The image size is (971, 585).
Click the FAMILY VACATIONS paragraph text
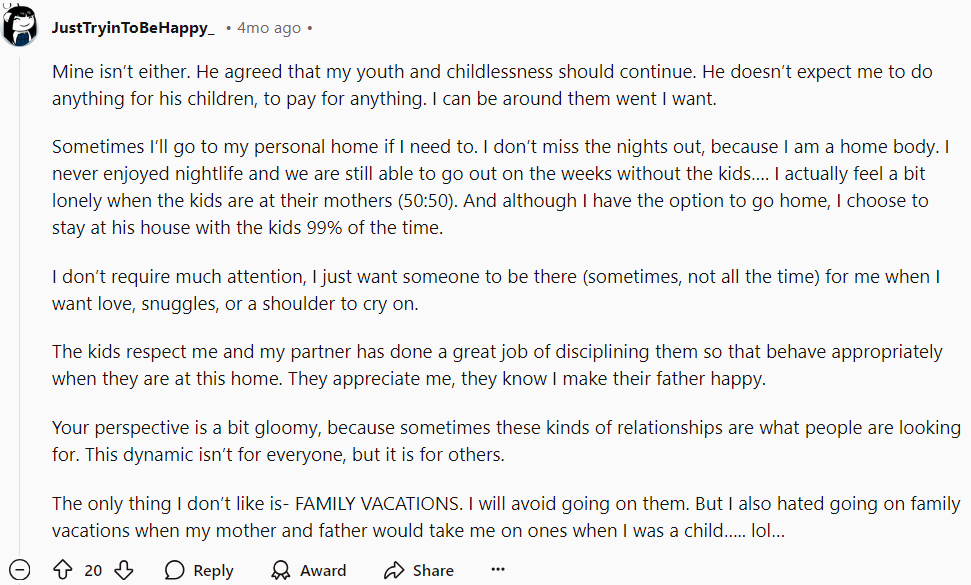pos(506,517)
